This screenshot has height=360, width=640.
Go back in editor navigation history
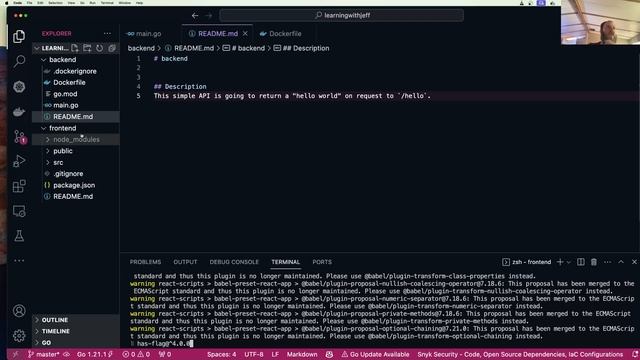click(x=195, y=16)
